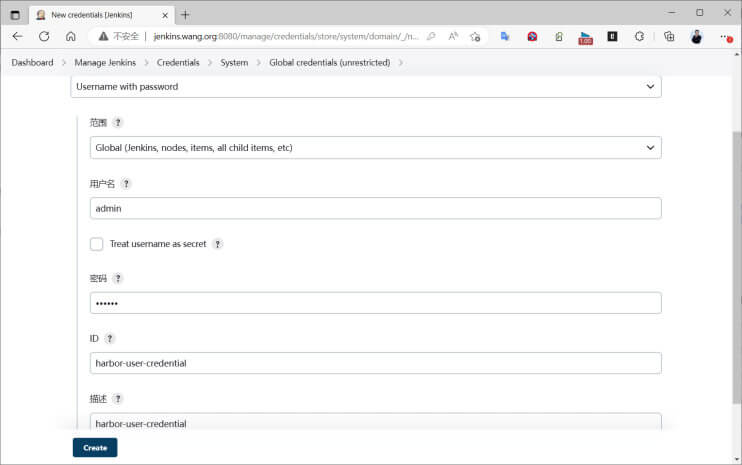
Task: Click the browser address bar URL
Action: pos(286,36)
